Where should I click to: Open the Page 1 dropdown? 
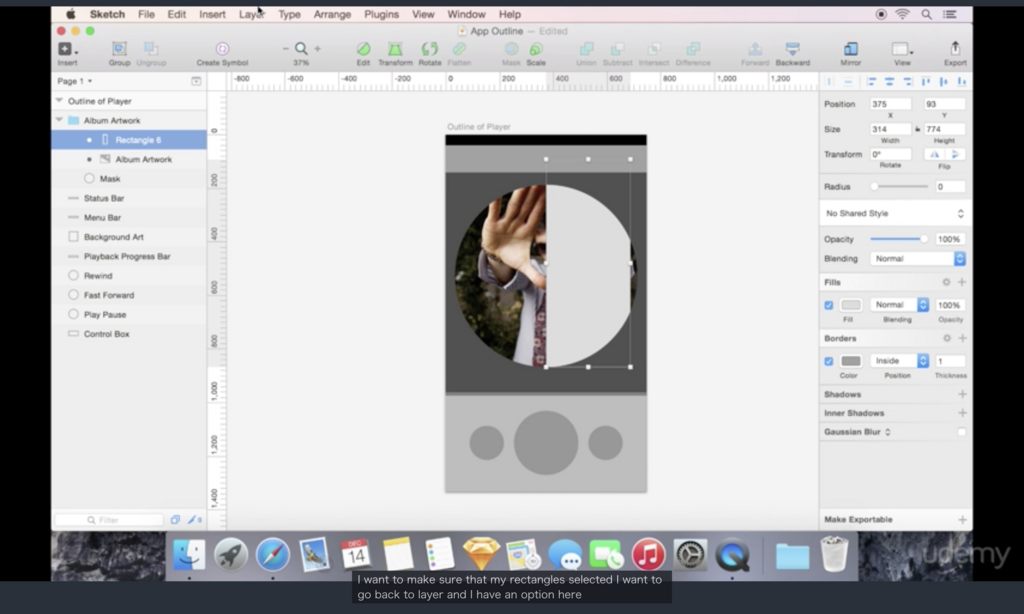[74, 81]
